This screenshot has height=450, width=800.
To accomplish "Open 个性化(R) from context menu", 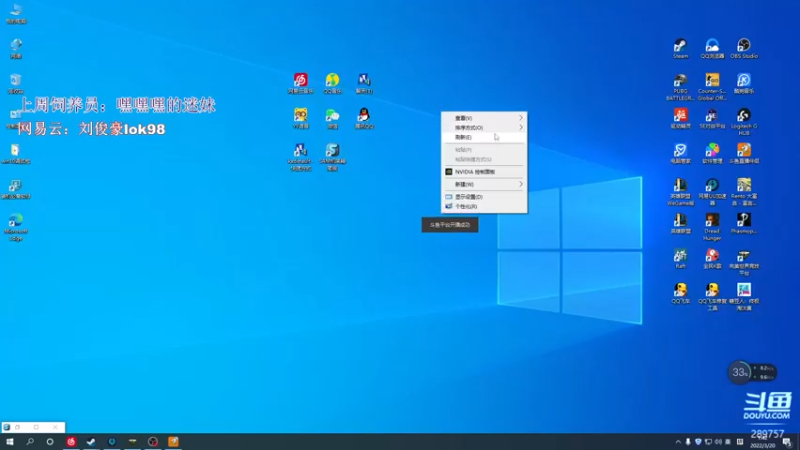I will pyautogui.click(x=484, y=207).
